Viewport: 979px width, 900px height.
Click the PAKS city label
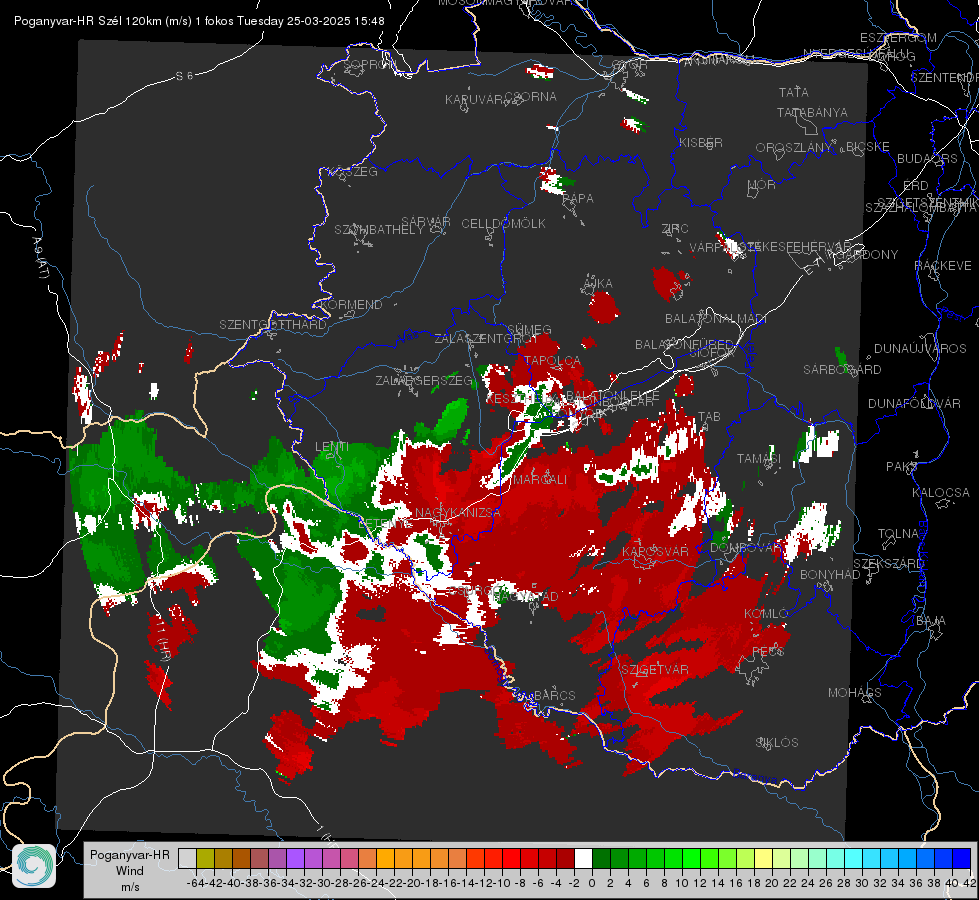[x=902, y=467]
